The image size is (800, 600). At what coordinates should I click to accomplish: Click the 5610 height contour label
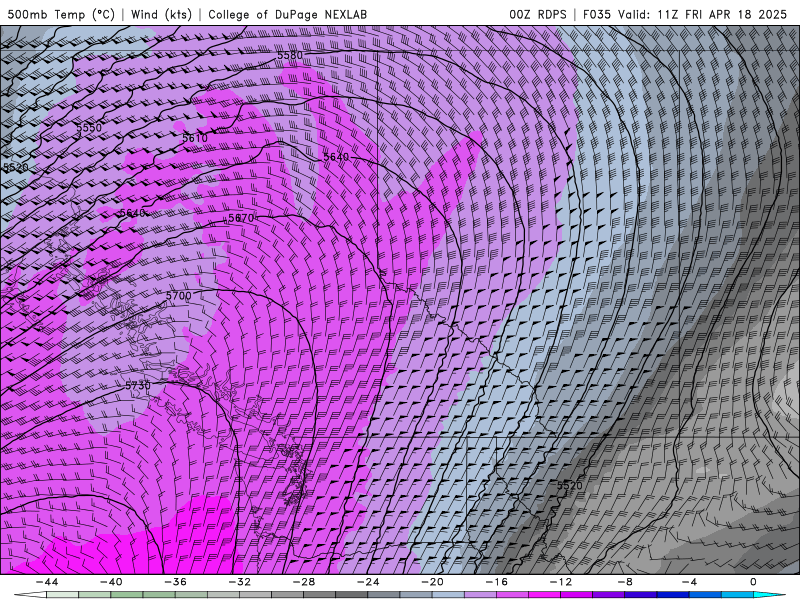pyautogui.click(x=195, y=138)
